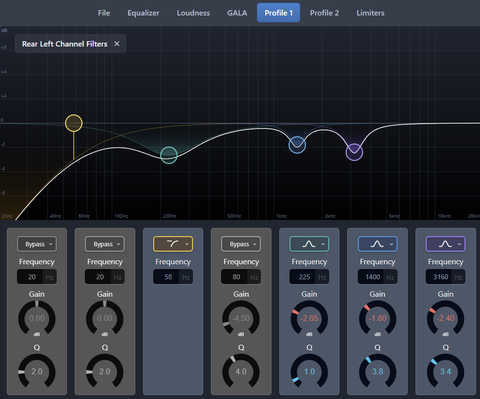Click second band Q knob reading 2.0

(x=105, y=372)
